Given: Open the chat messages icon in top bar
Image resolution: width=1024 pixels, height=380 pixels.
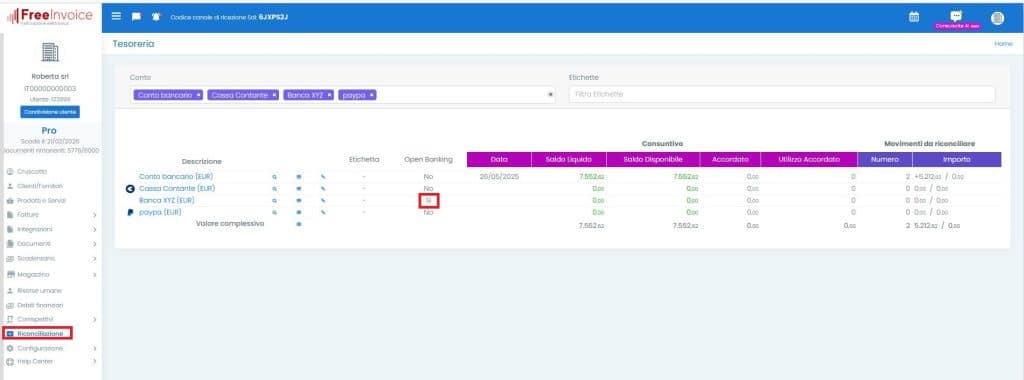Looking at the screenshot, I should (x=136, y=16).
